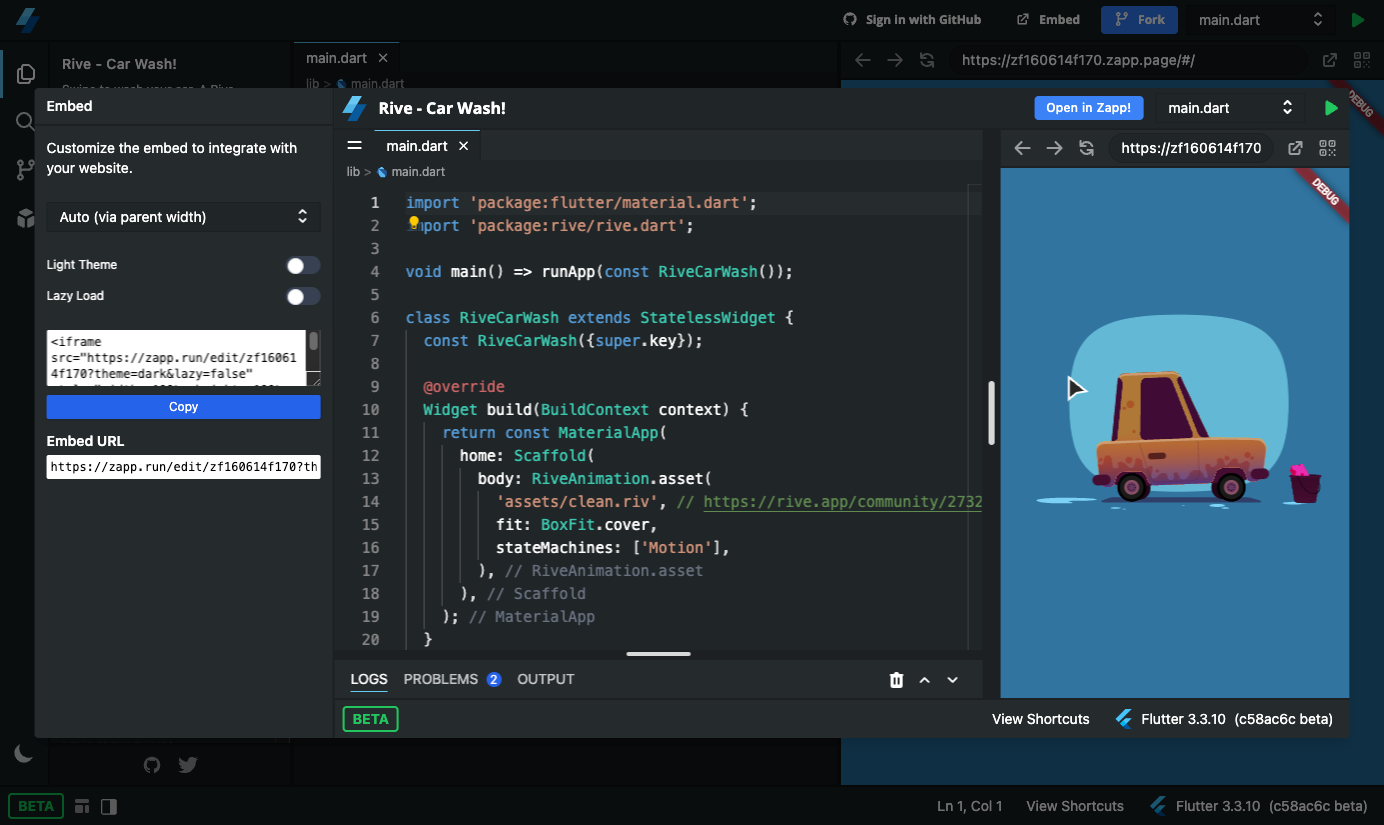Click main.dart breadcrumb in embed editor
1384x825 pixels.
click(x=411, y=172)
